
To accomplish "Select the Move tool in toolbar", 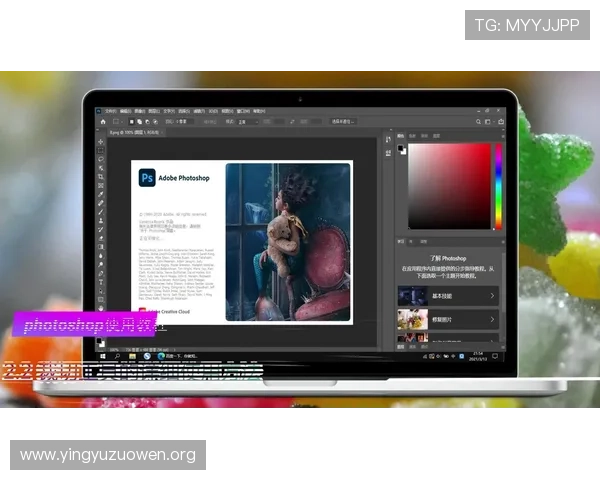I will click(101, 143).
